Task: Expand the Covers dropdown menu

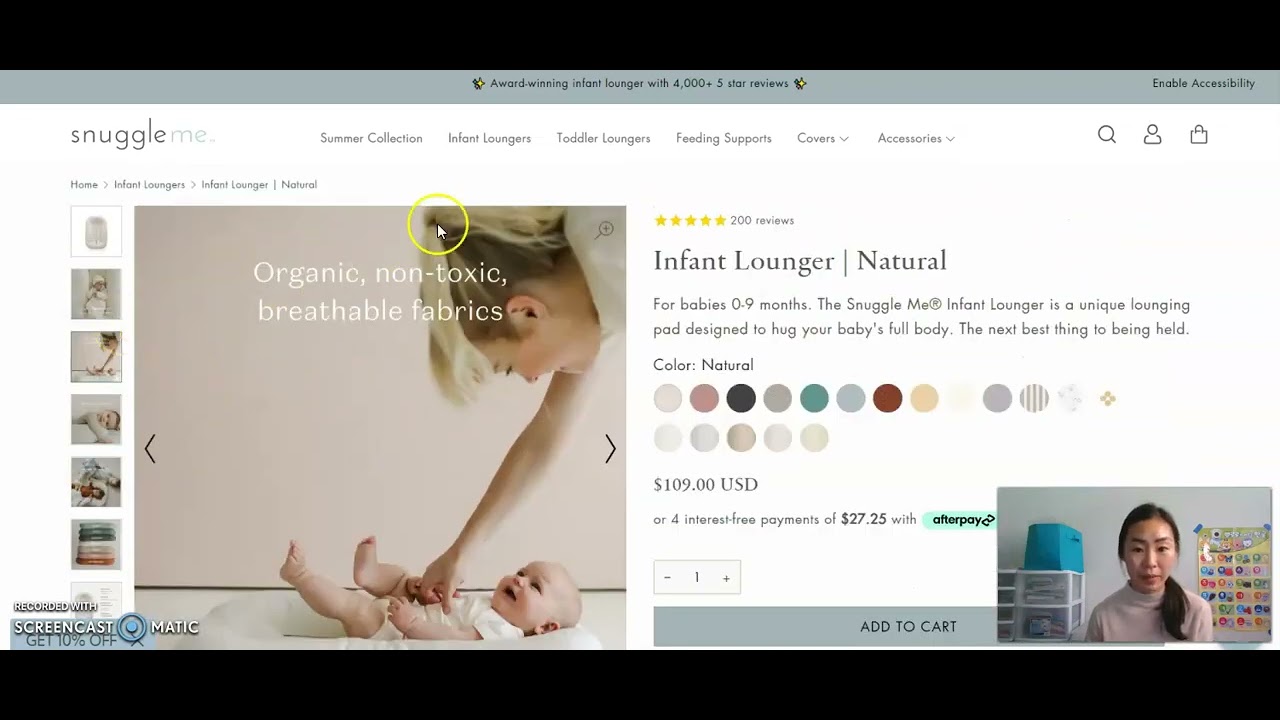Action: (823, 138)
